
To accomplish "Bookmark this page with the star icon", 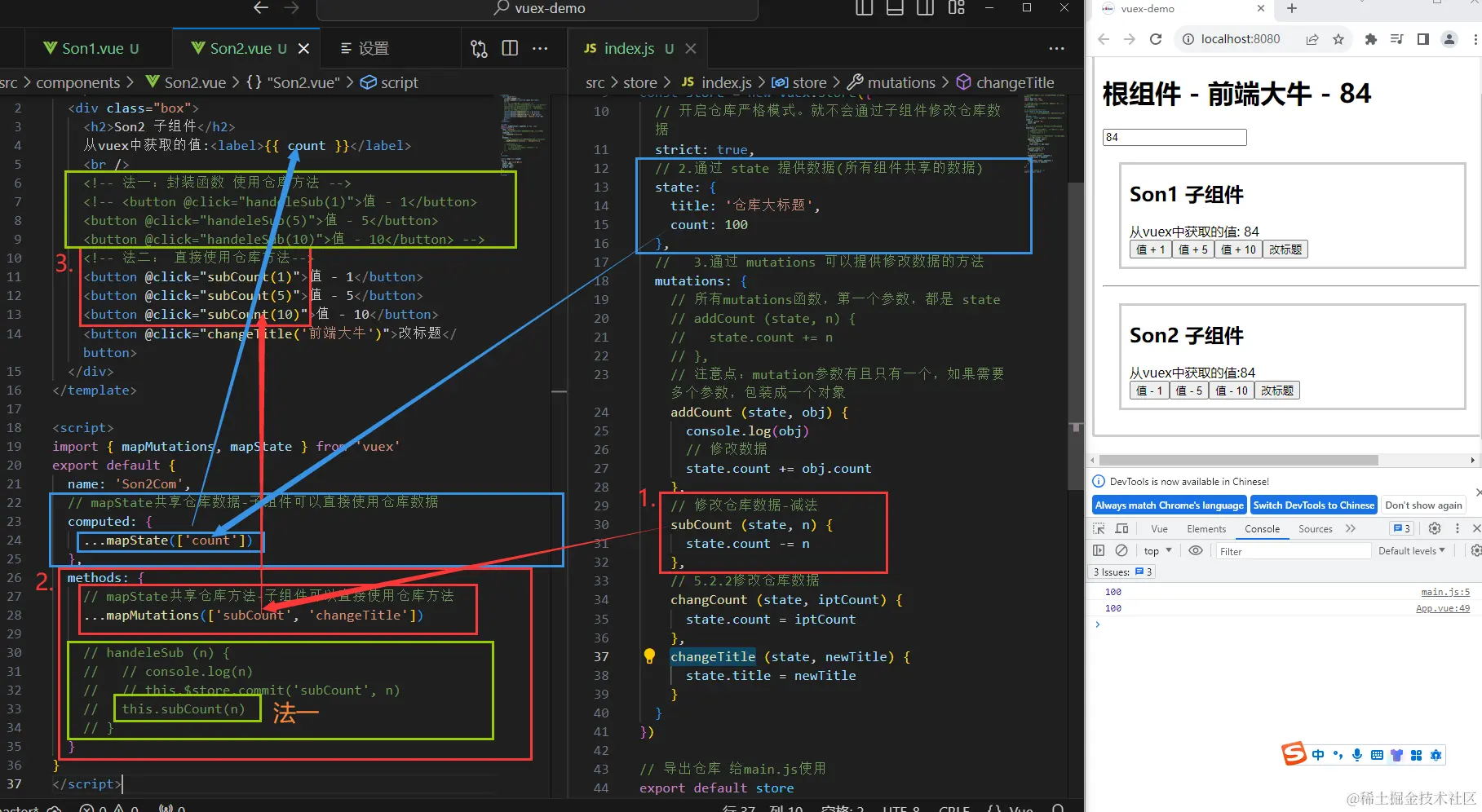I will (x=1338, y=39).
